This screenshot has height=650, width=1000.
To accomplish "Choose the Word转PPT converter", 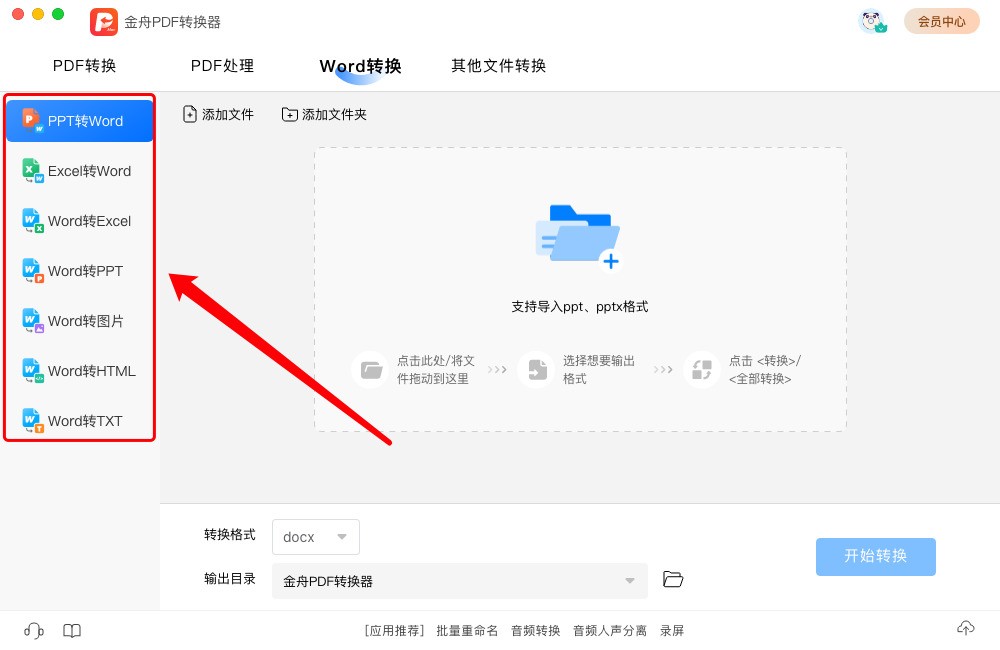I will [x=79, y=270].
